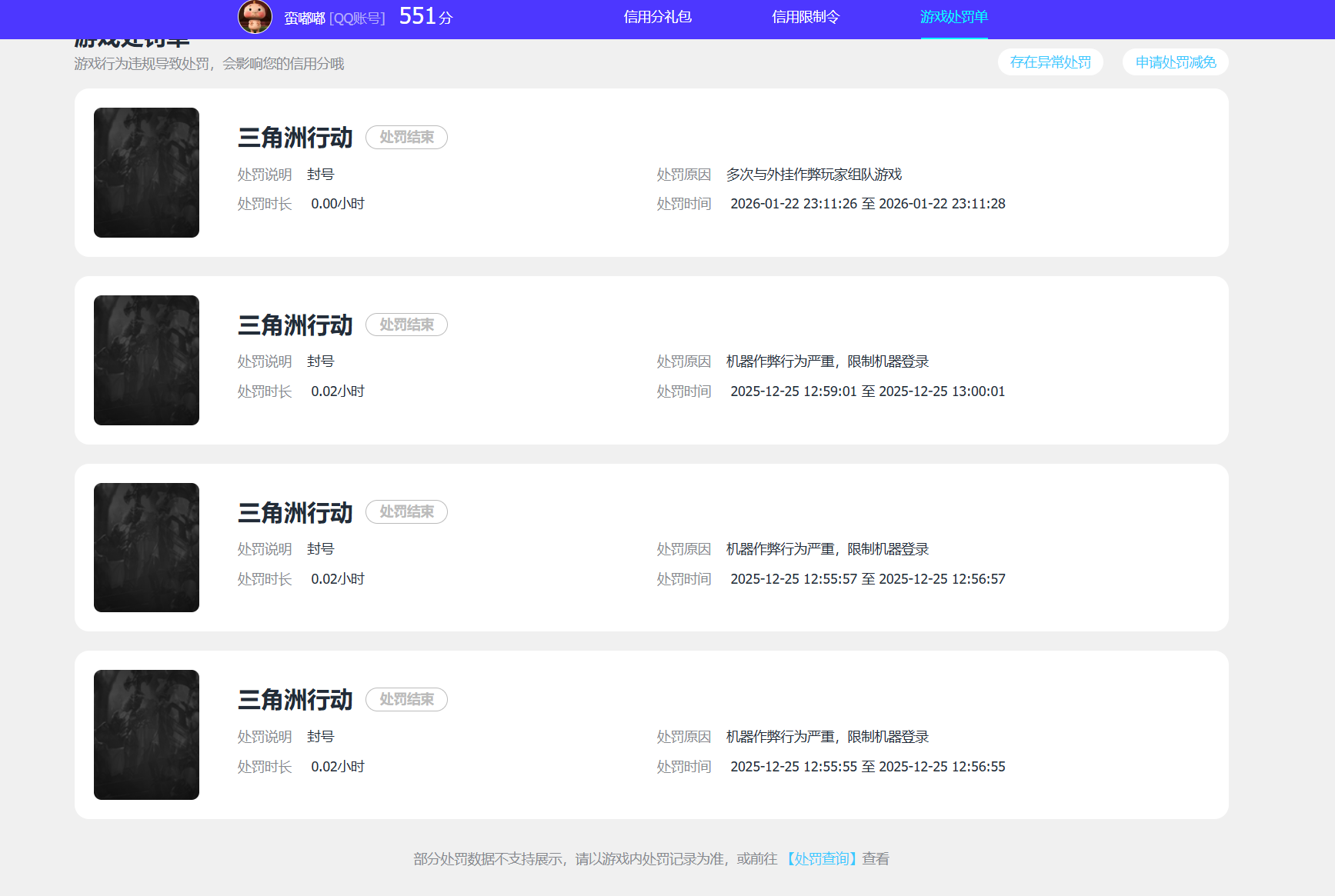Click the game thumbnail for the 12:55:57 penalty
Image resolution: width=1335 pixels, height=896 pixels.
[x=146, y=548]
